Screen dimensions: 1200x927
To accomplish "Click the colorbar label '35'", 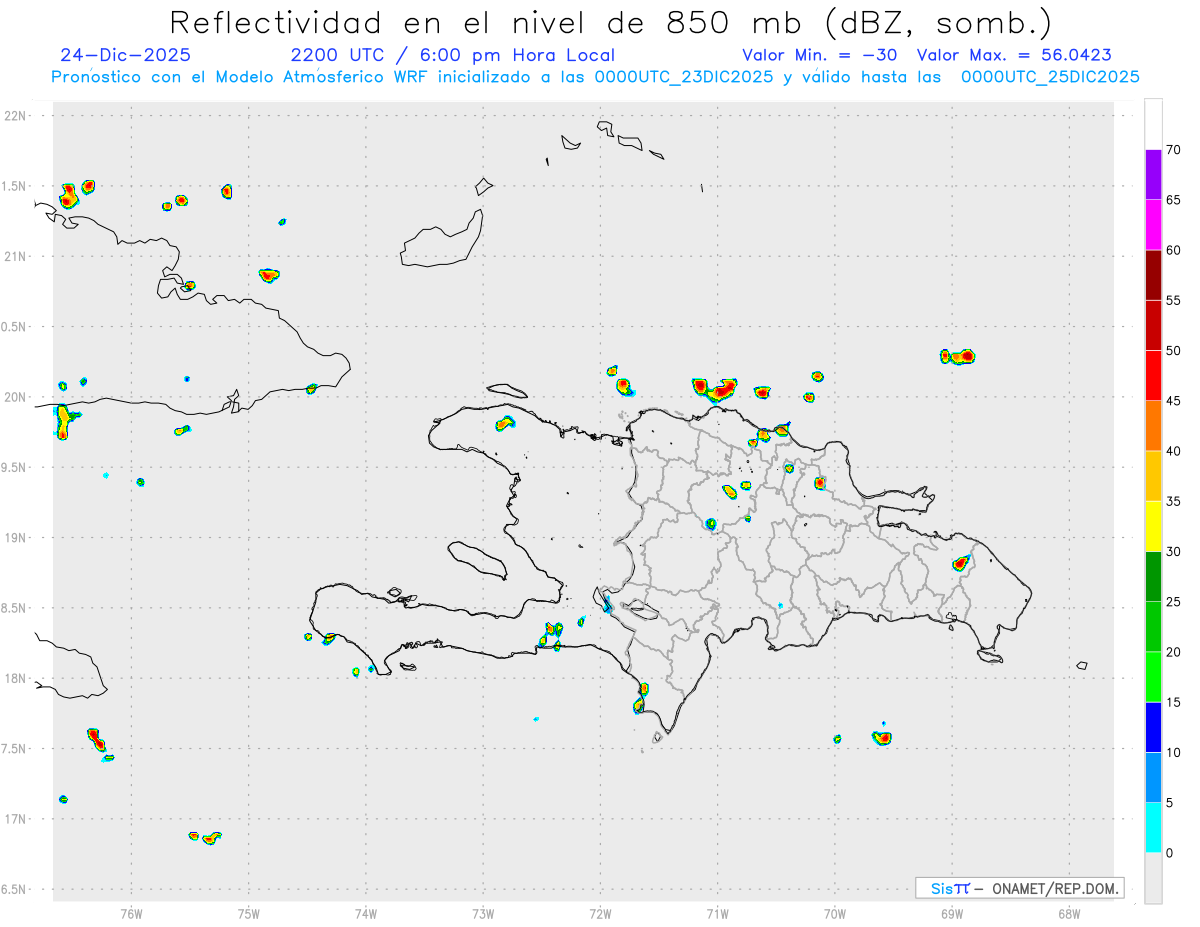I will point(1173,501).
